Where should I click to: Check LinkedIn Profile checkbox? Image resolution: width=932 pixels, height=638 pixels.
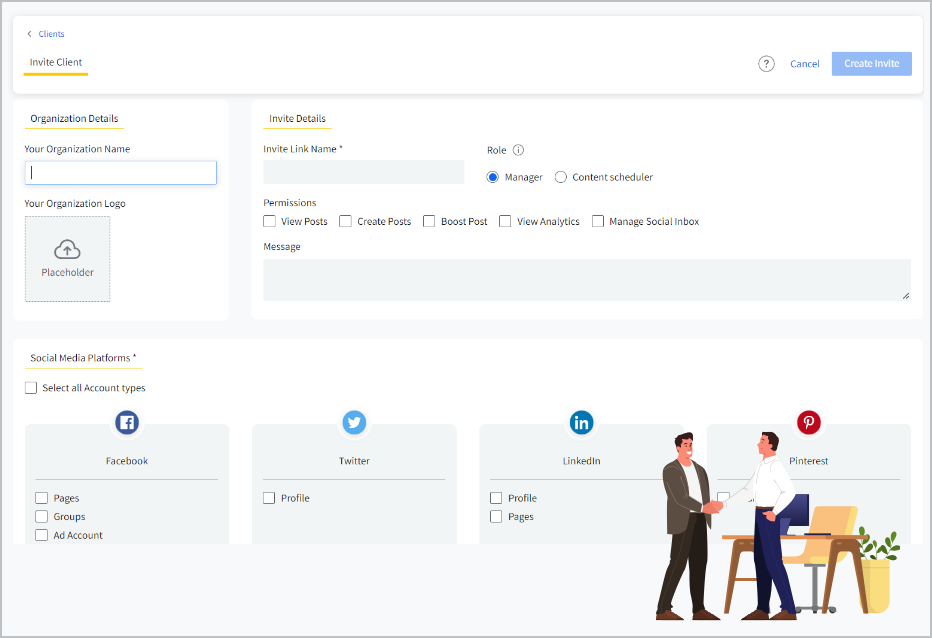(496, 498)
